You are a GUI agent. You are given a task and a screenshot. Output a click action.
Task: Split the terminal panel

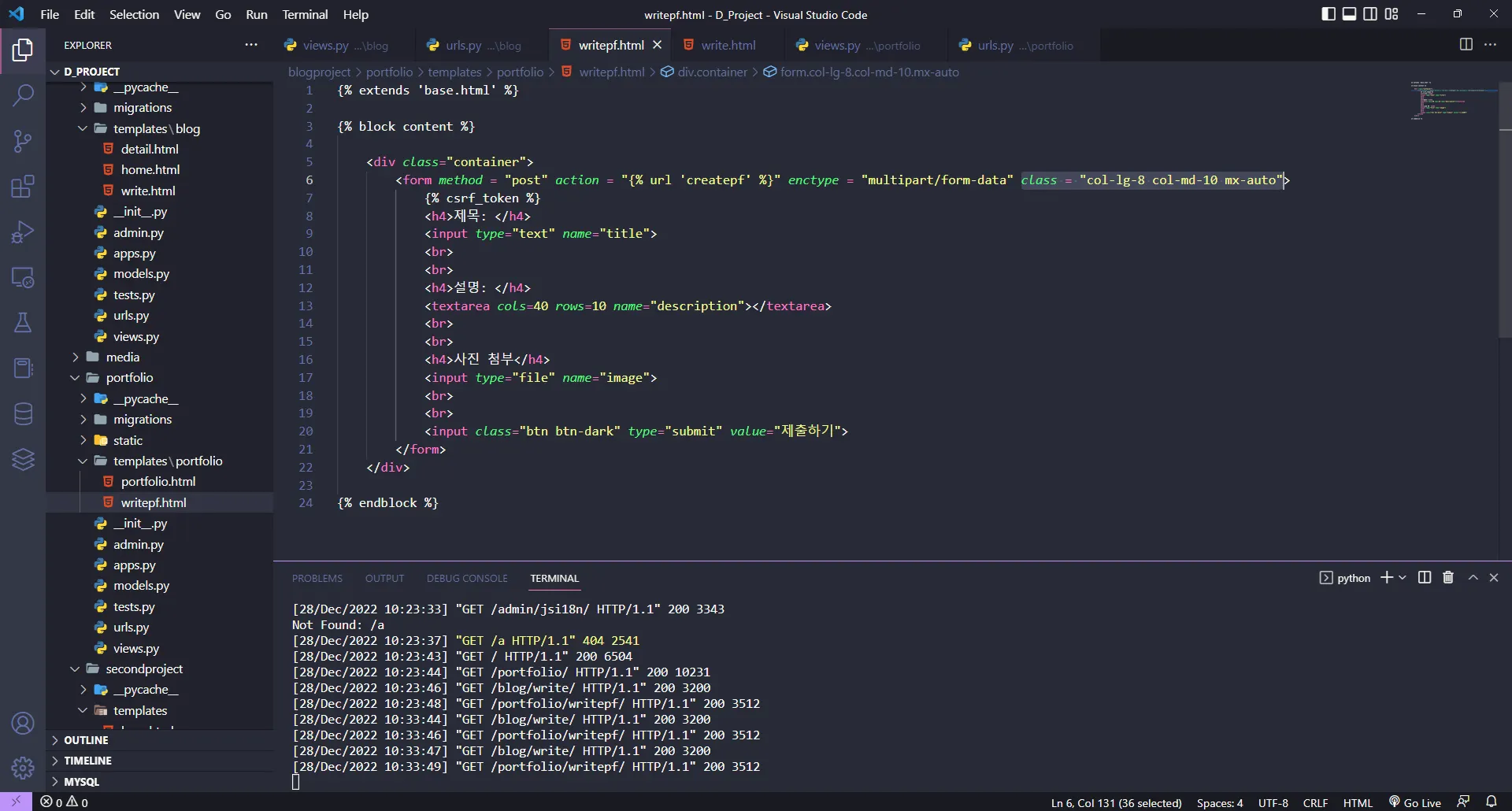click(x=1424, y=578)
